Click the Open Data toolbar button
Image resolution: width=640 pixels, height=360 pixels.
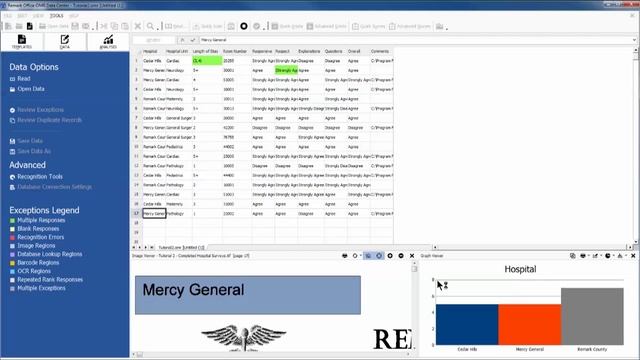point(53,26)
